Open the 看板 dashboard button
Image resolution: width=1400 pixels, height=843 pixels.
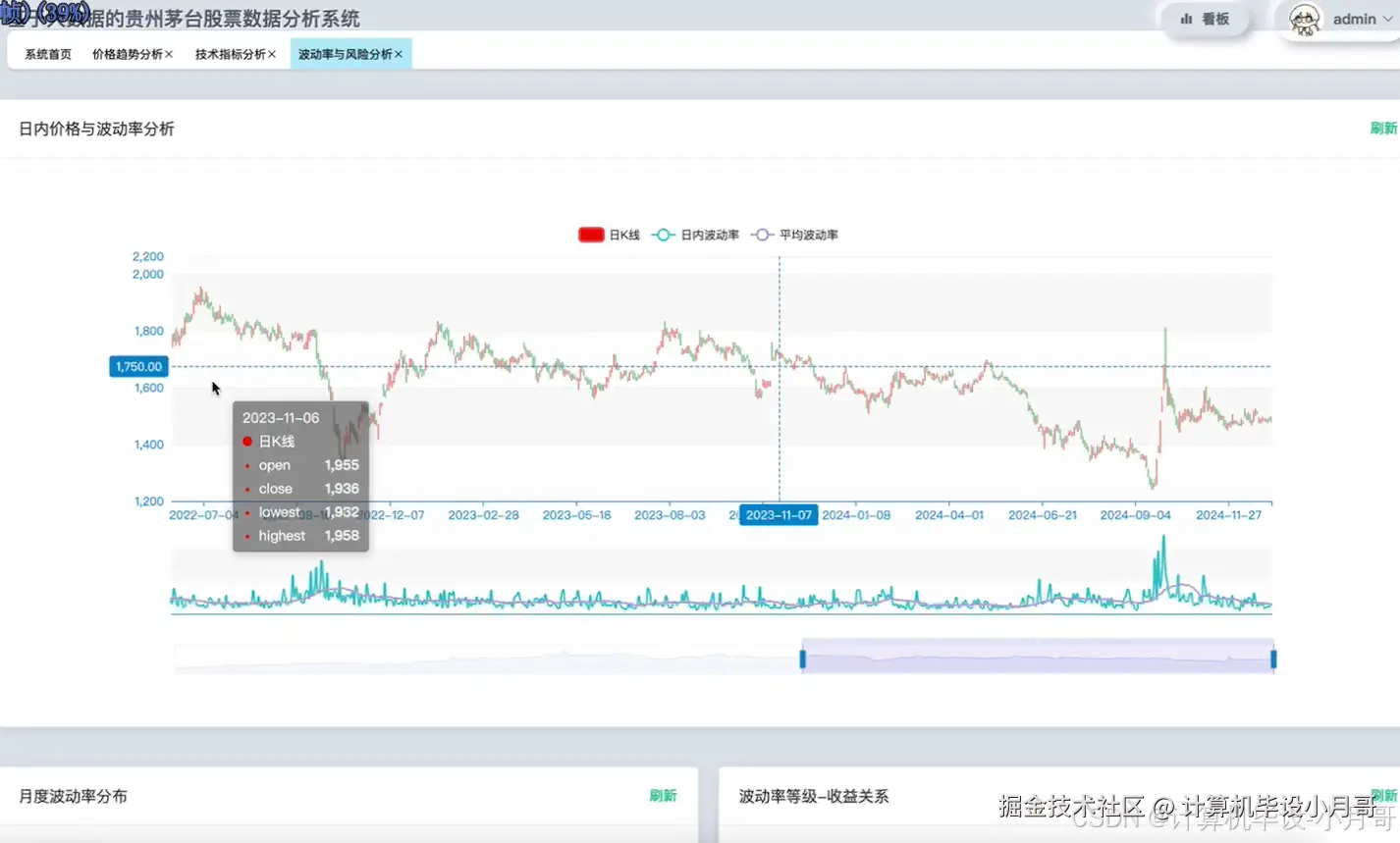coord(1205,19)
